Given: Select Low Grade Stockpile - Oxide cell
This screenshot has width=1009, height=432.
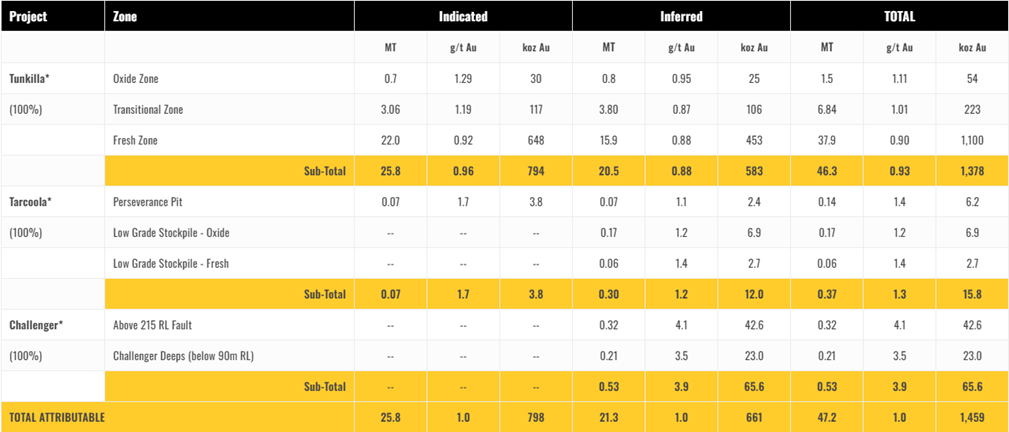Looking at the screenshot, I should tap(171, 233).
